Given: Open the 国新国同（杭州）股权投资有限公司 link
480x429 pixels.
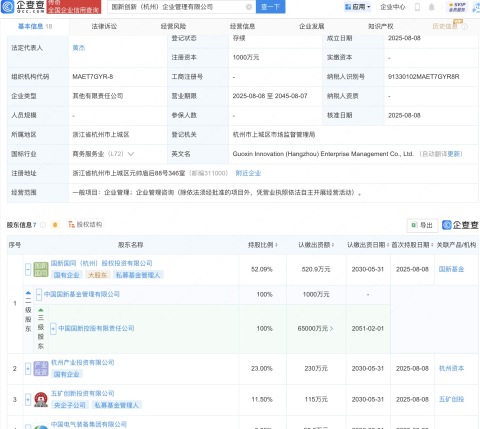Looking at the screenshot, I should (102, 263).
